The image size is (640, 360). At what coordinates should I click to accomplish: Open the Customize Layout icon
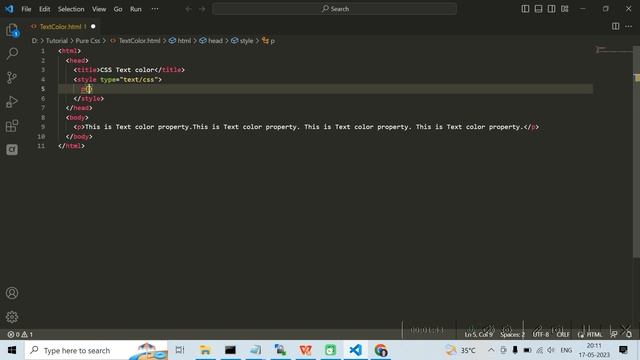(x=564, y=9)
